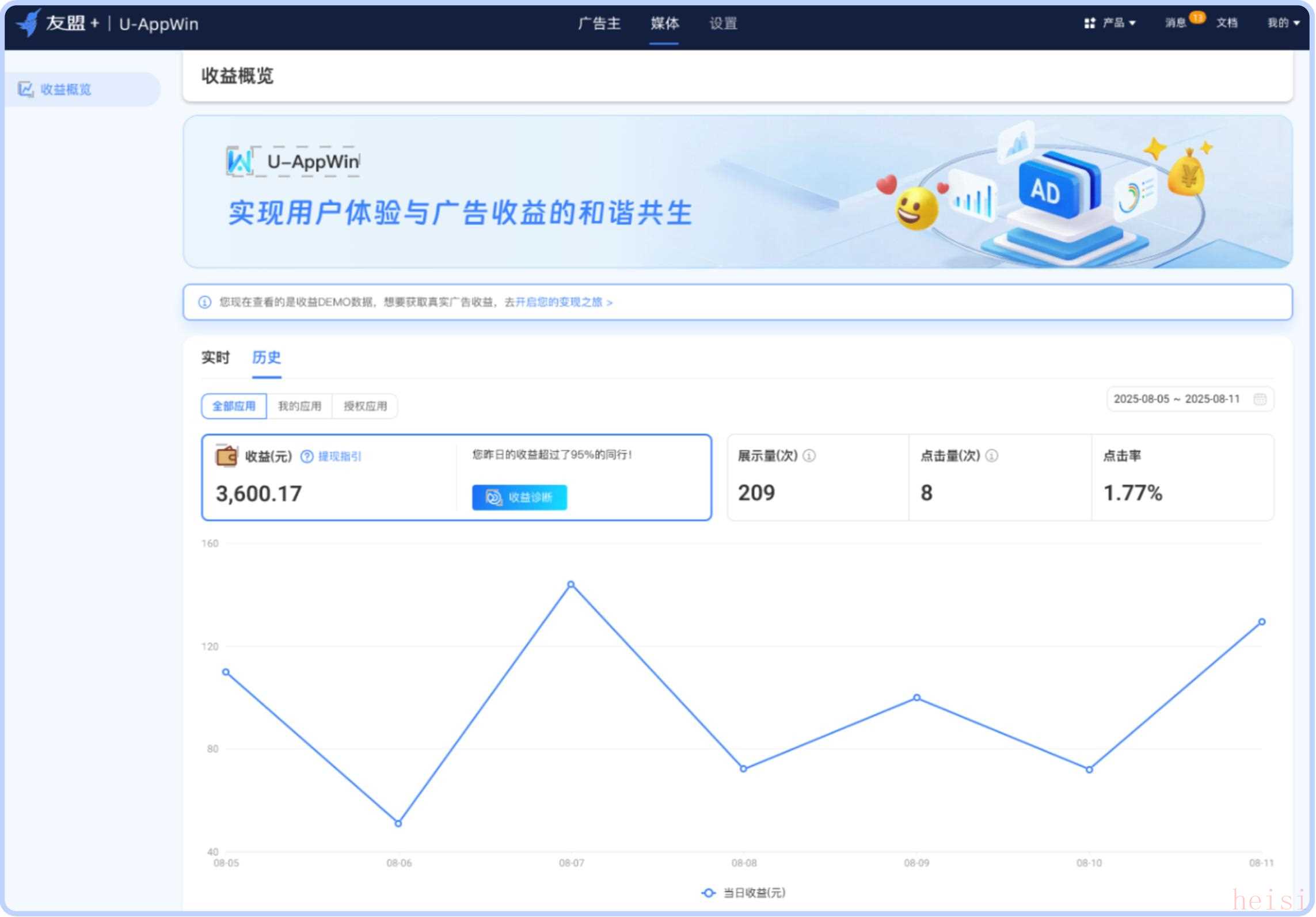Viewport: 1316px width, 917px height.
Task: Click the 收益诊断 button
Action: click(x=519, y=497)
